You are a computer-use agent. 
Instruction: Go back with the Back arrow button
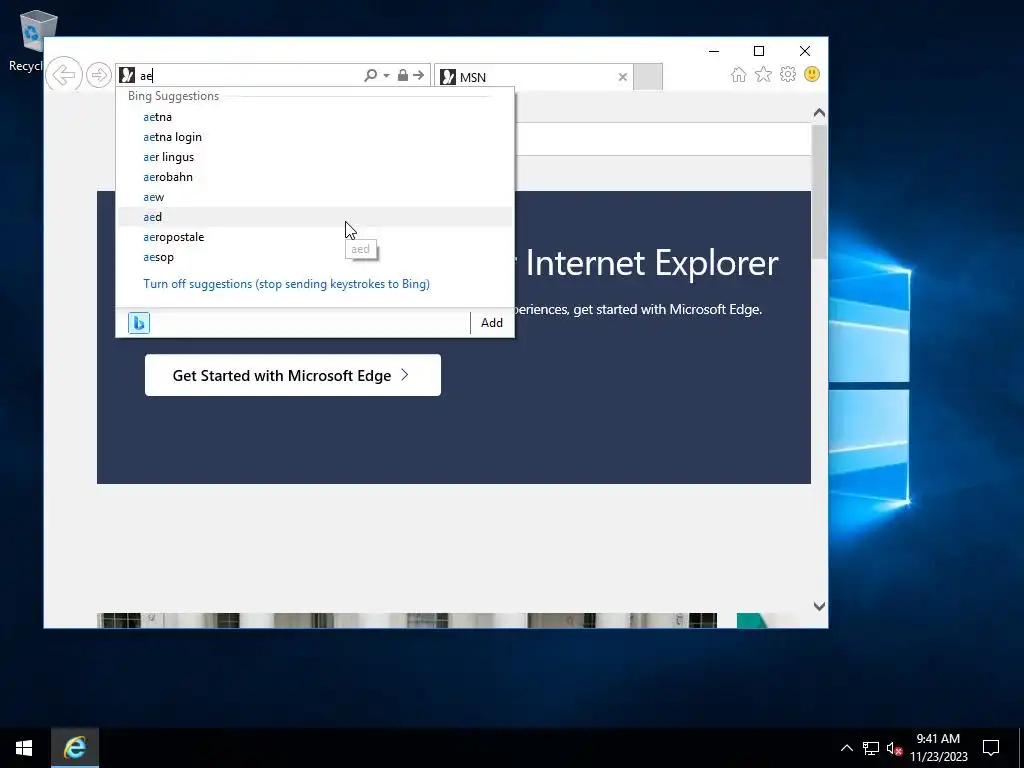64,74
